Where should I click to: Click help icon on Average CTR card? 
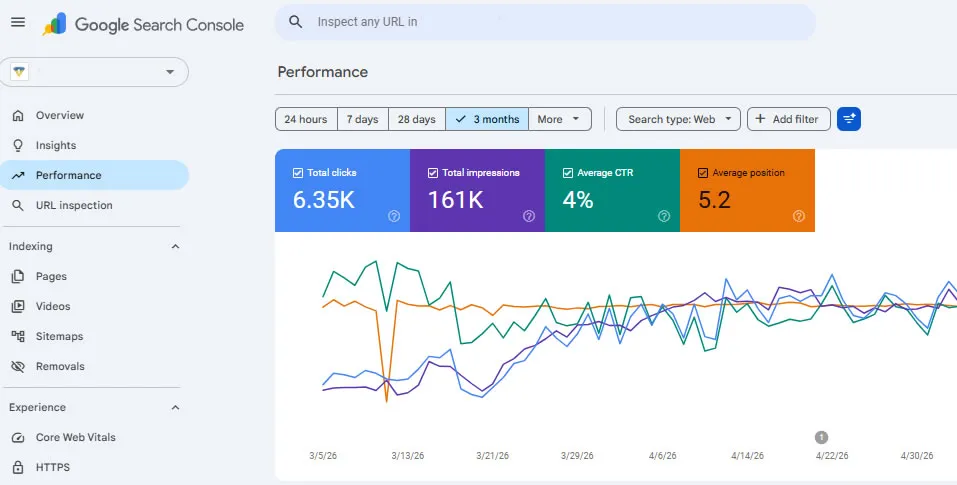(x=664, y=216)
